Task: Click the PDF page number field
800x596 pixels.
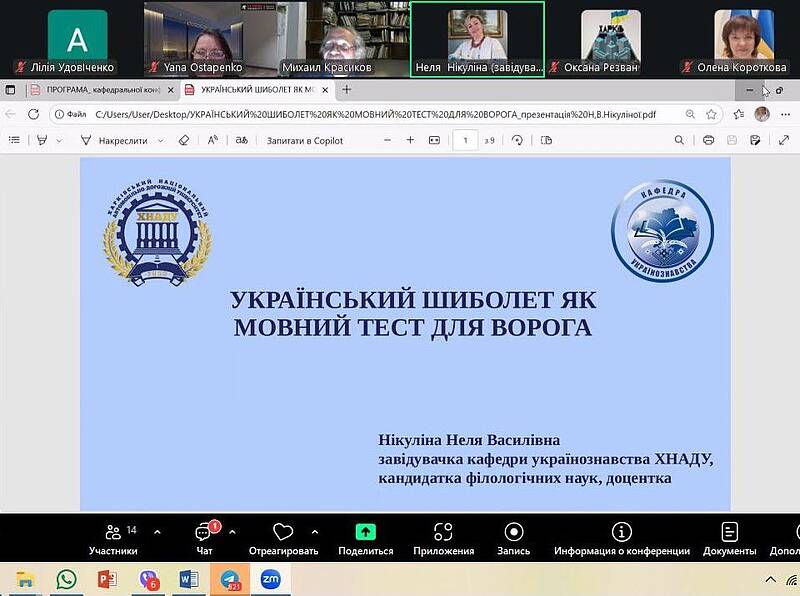Action: click(465, 140)
